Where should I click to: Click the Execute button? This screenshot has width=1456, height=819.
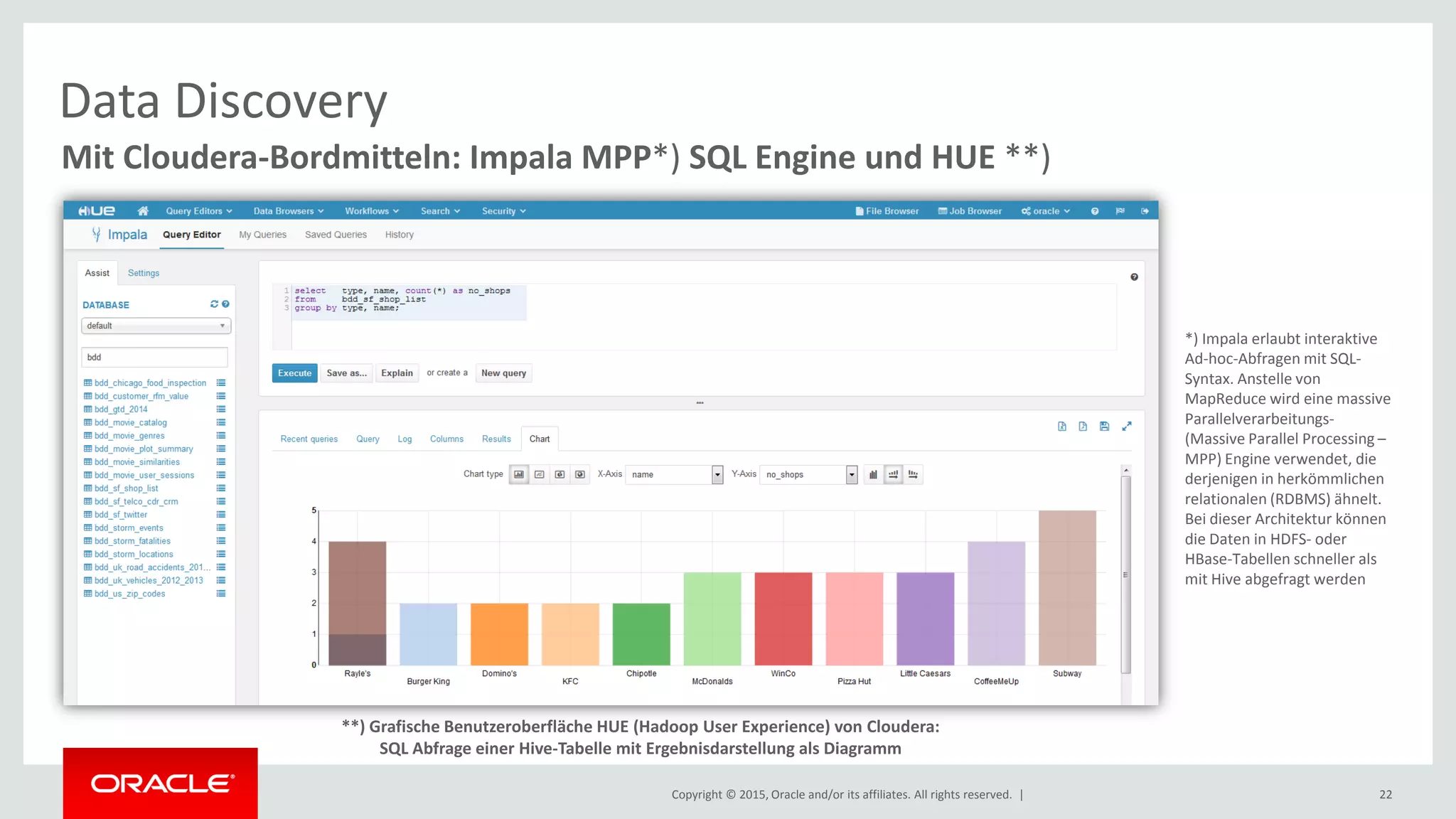pos(294,373)
